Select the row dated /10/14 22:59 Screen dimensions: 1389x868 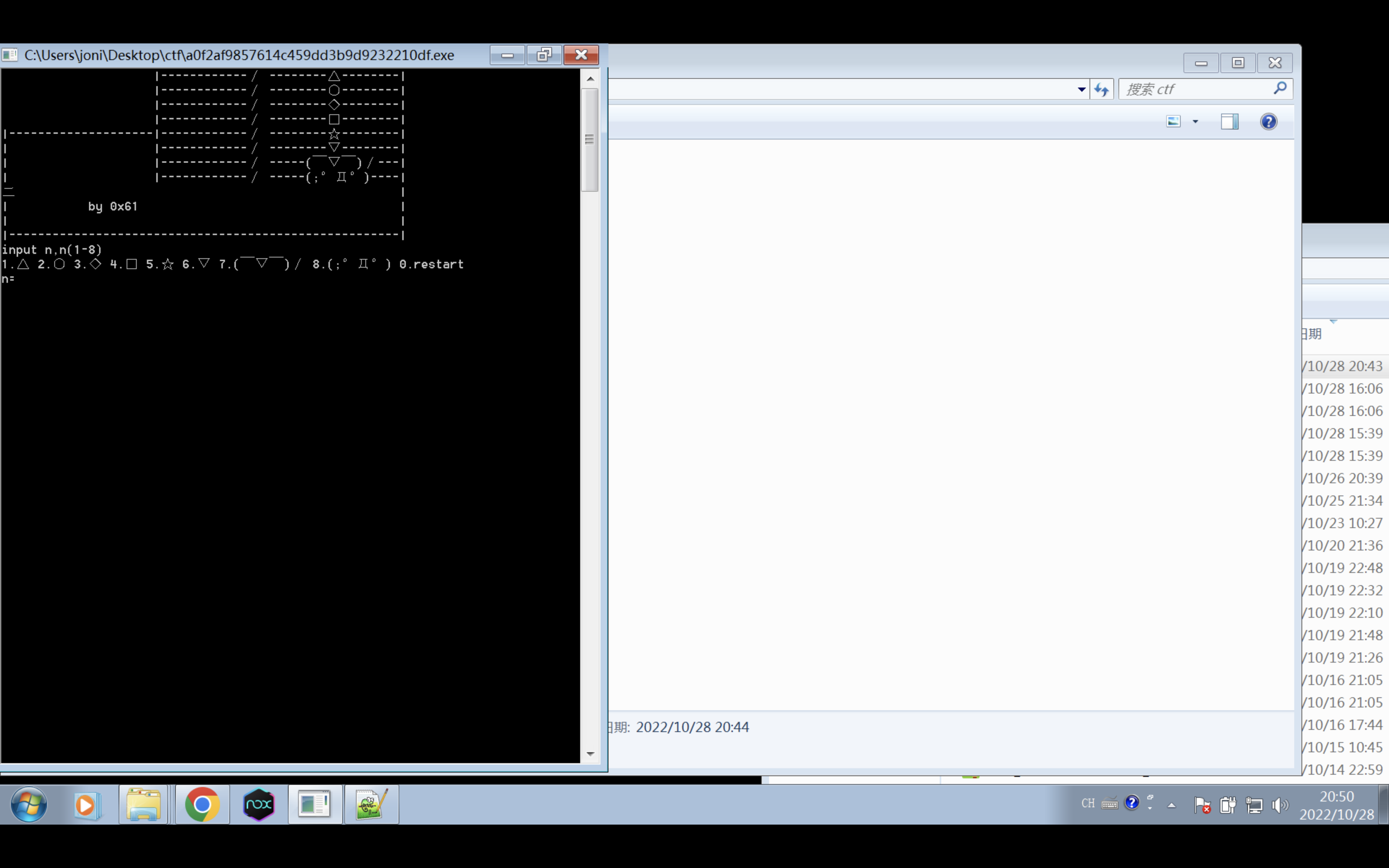pos(1346,769)
